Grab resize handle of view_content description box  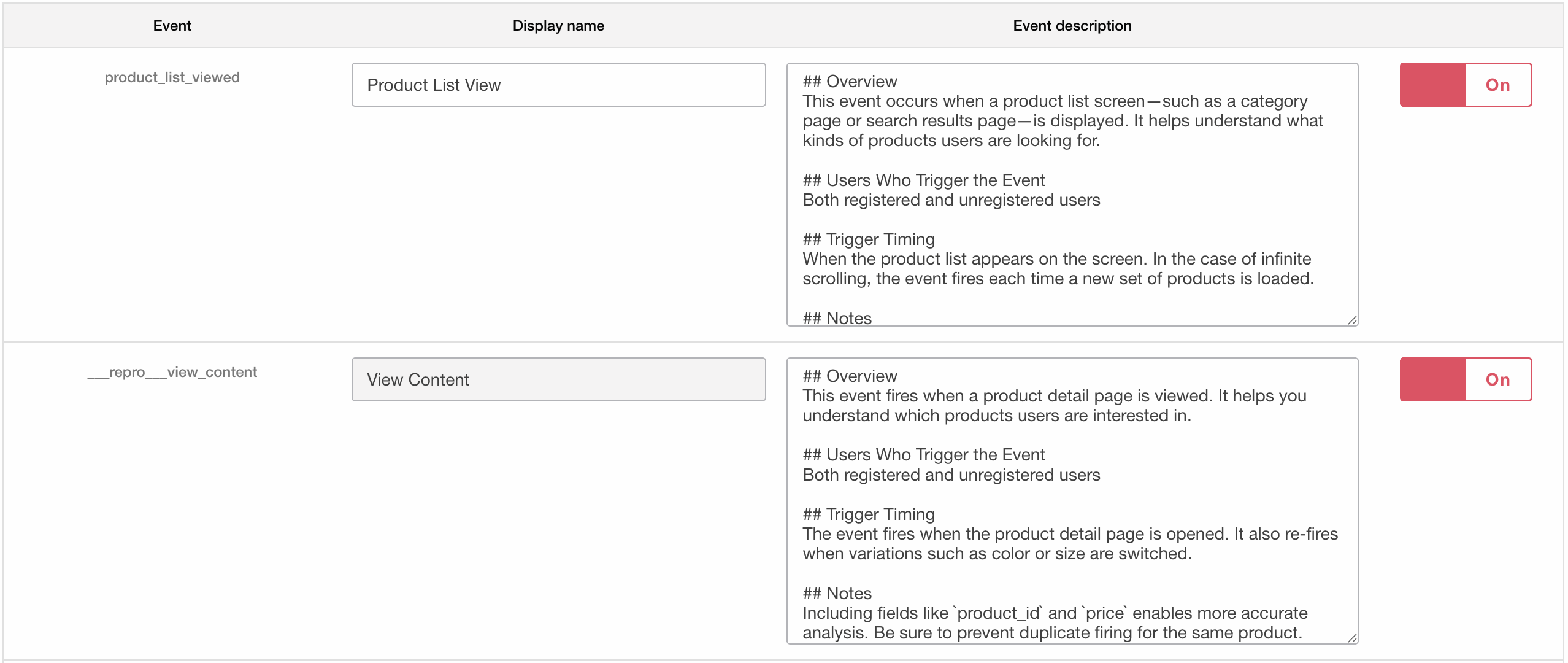[1351, 638]
